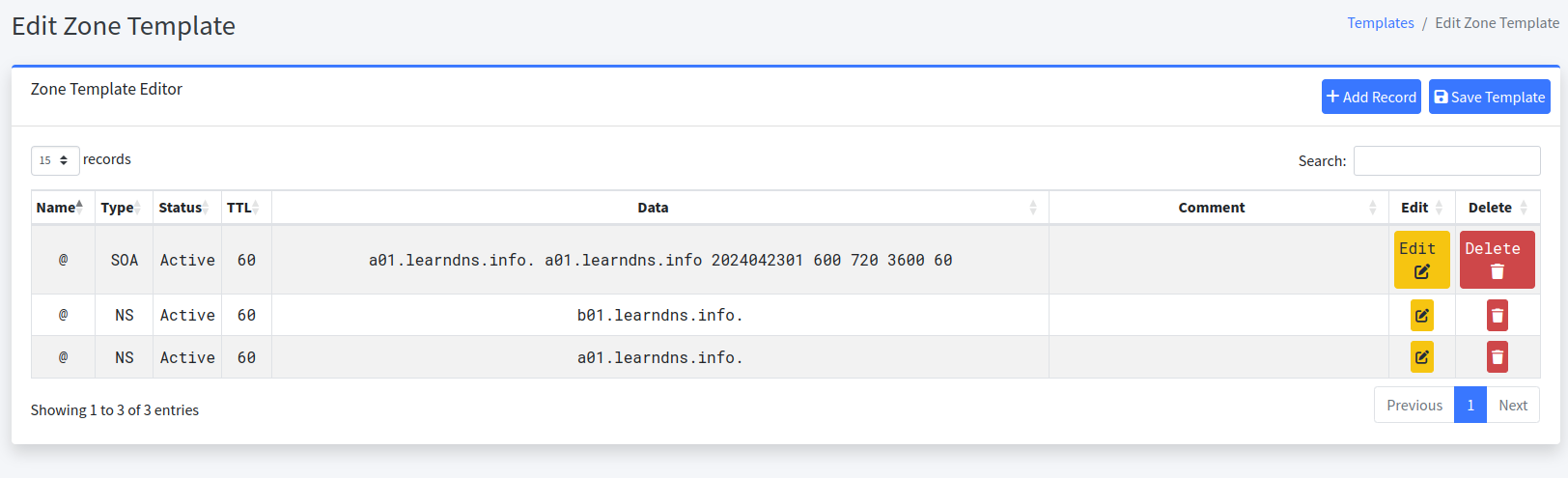Sort table by Comment column
Image resolution: width=1568 pixels, height=478 pixels.
pos(1218,208)
